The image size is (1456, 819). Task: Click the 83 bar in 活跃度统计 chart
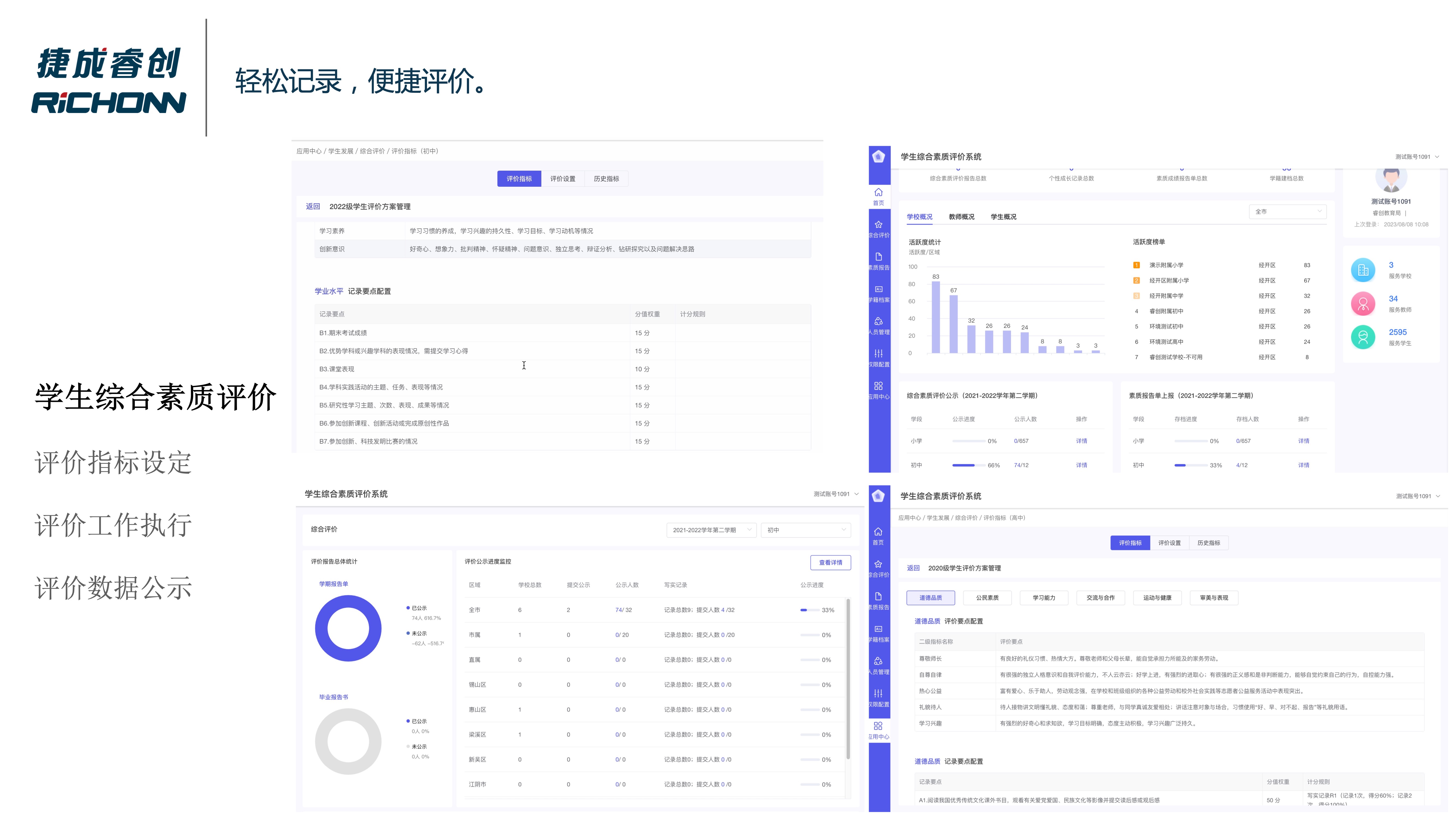[x=935, y=317]
